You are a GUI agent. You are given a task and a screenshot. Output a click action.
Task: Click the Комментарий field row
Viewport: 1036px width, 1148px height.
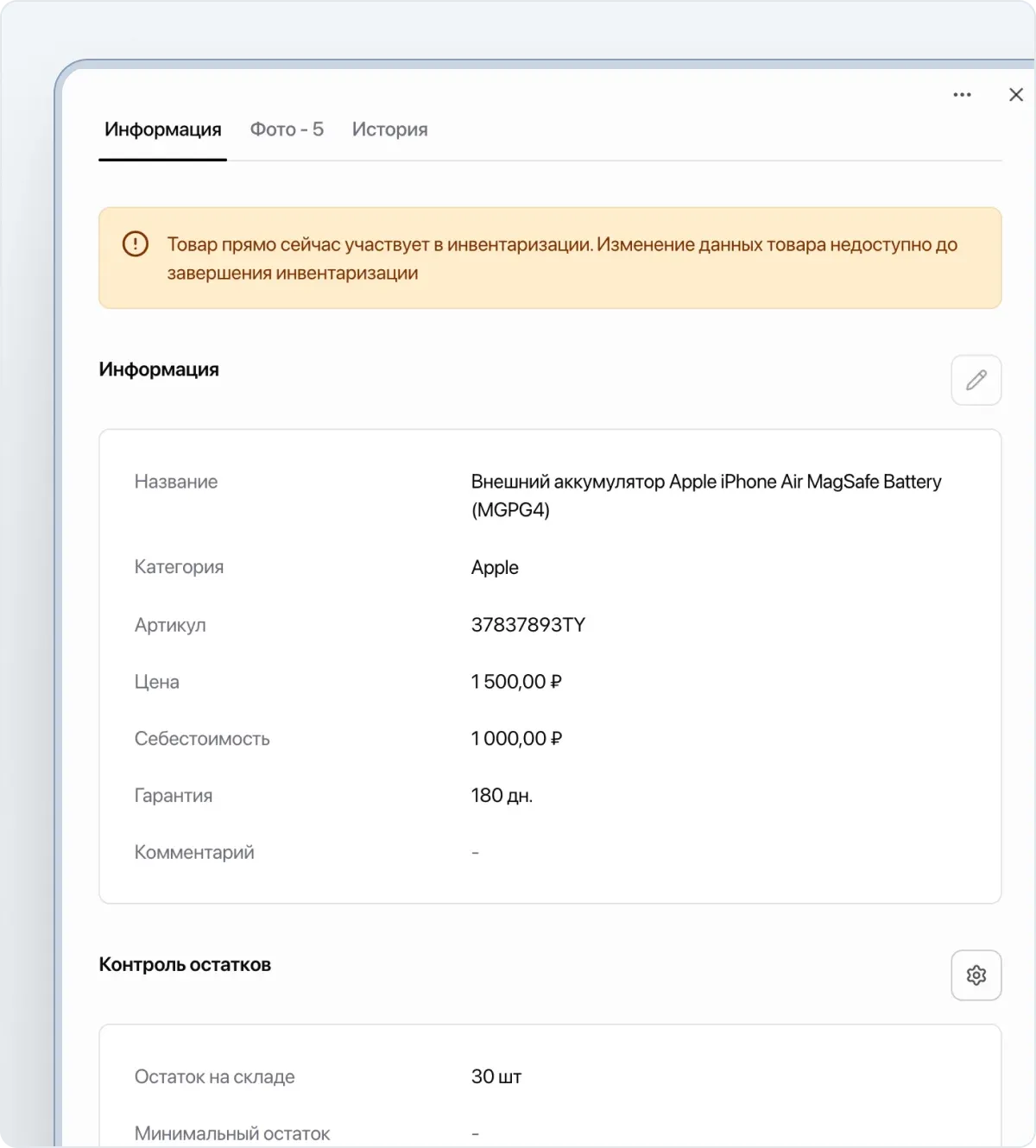pyautogui.click(x=550, y=853)
